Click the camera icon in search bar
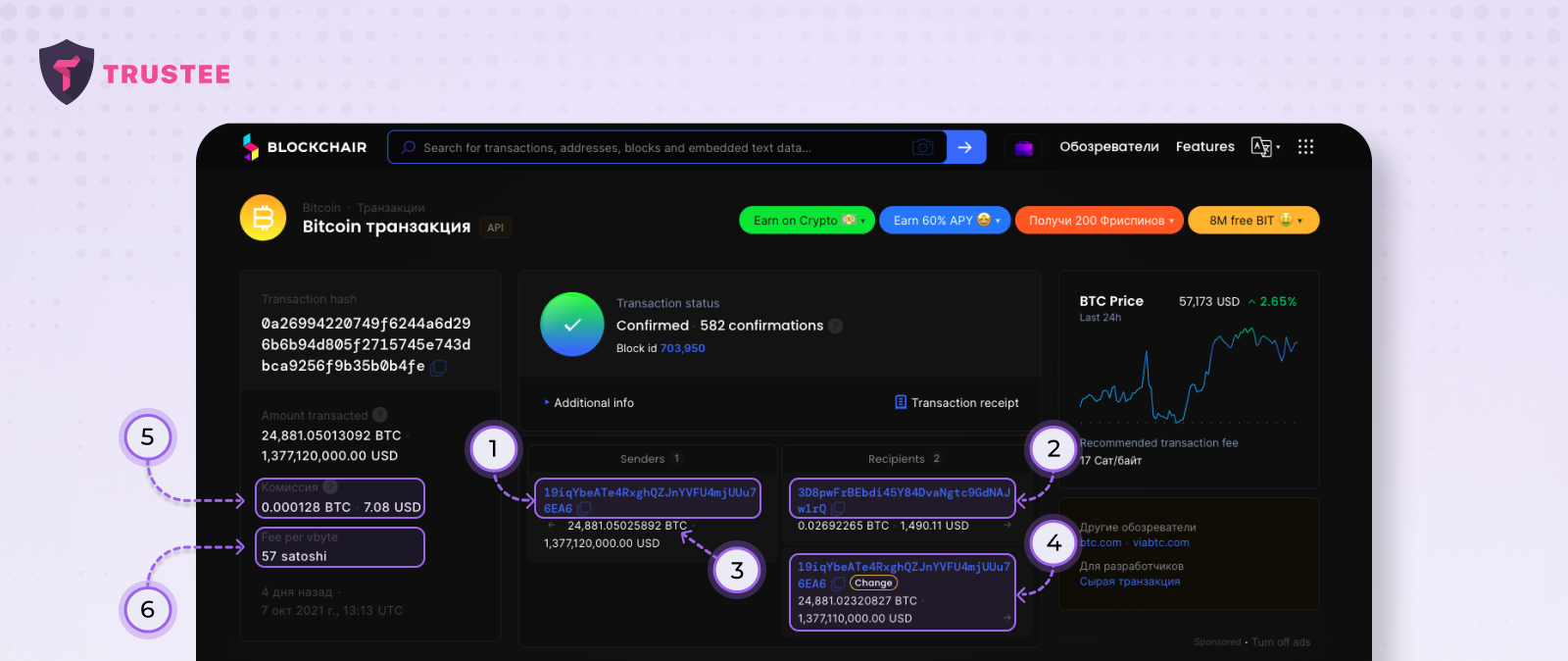 [922, 147]
